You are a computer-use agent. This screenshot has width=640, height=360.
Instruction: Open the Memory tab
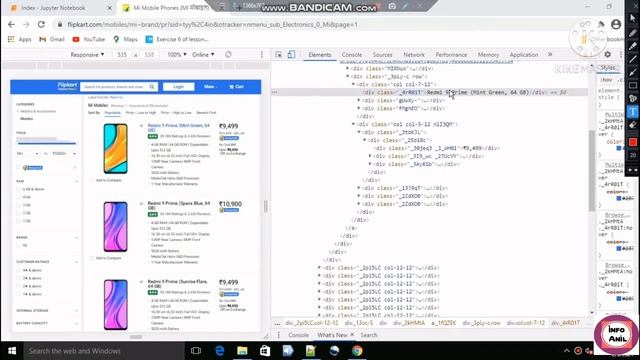pos(488,54)
